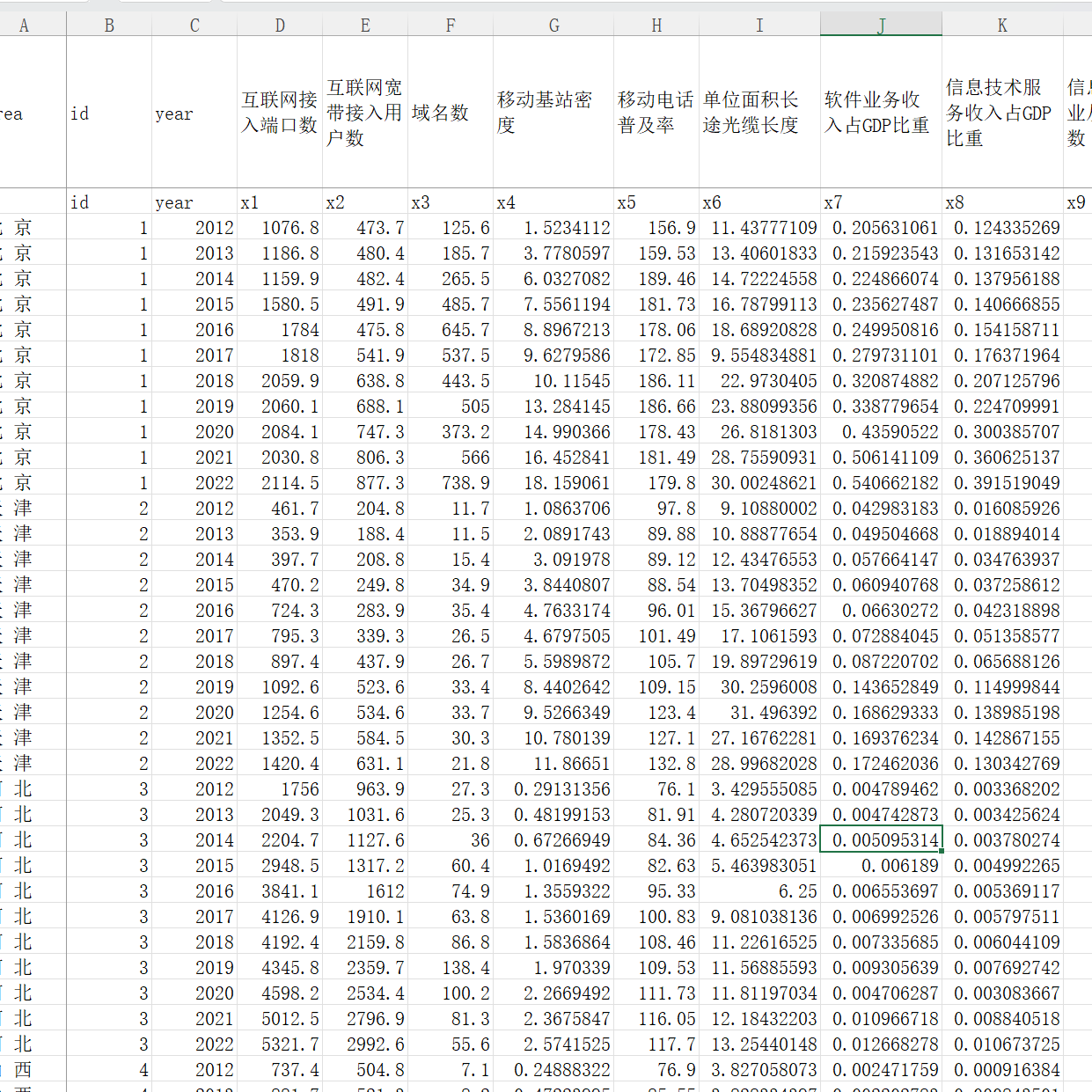Viewport: 1092px width, 1092px height.
Task: Select column header G
Action: coord(553,25)
